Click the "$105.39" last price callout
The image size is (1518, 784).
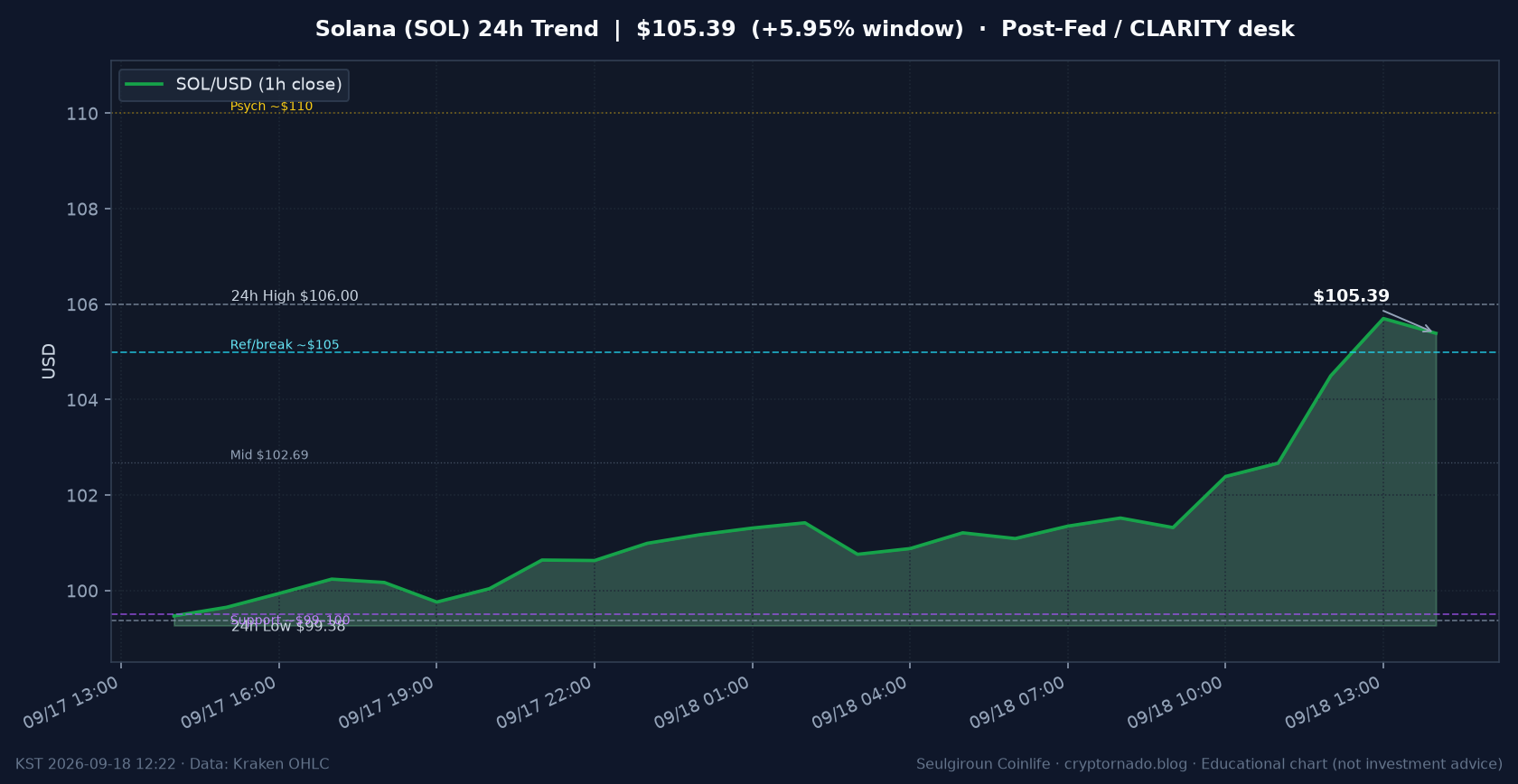pyautogui.click(x=1351, y=296)
